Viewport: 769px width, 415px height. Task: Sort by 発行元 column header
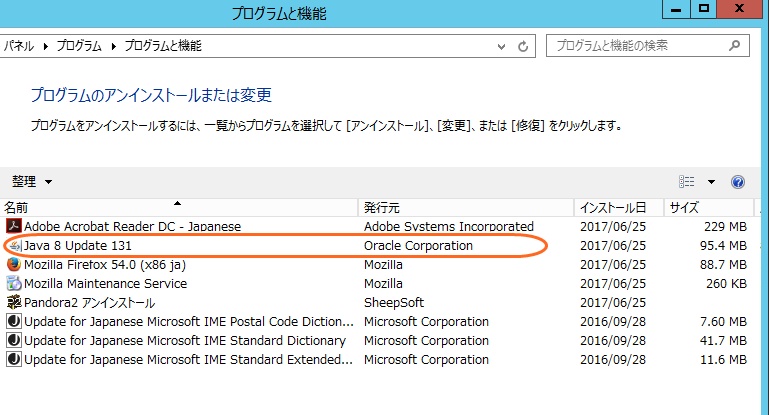click(x=466, y=208)
